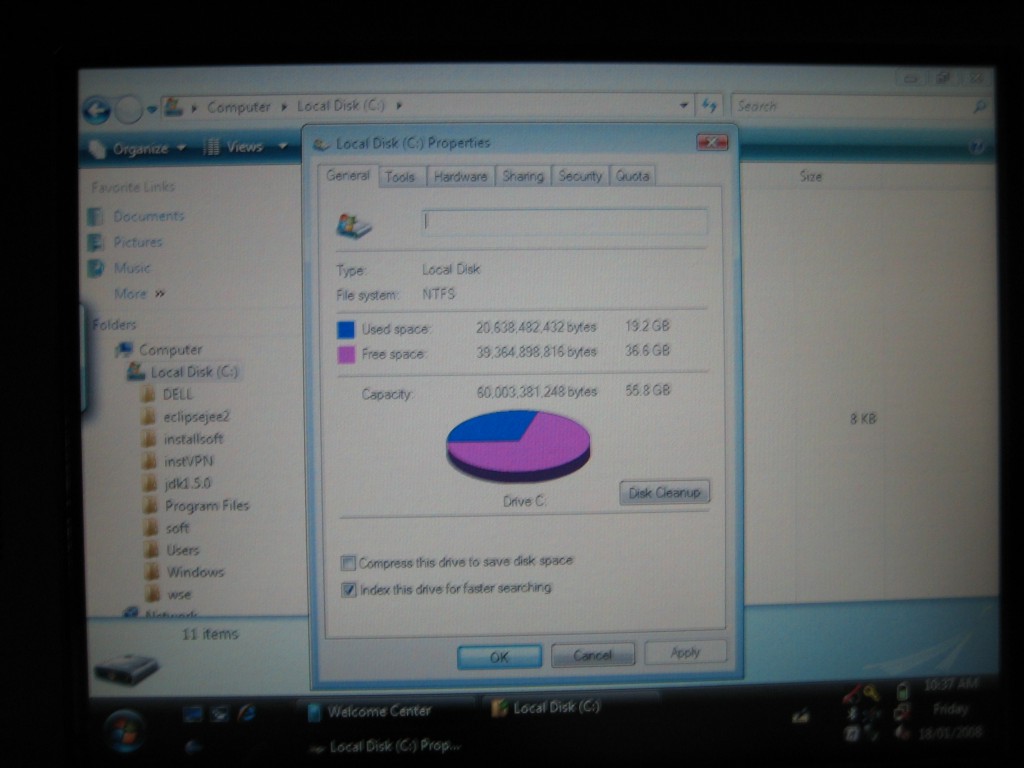Screen dimensions: 1024x768
Task: Click the drive label text field
Action: tap(564, 222)
